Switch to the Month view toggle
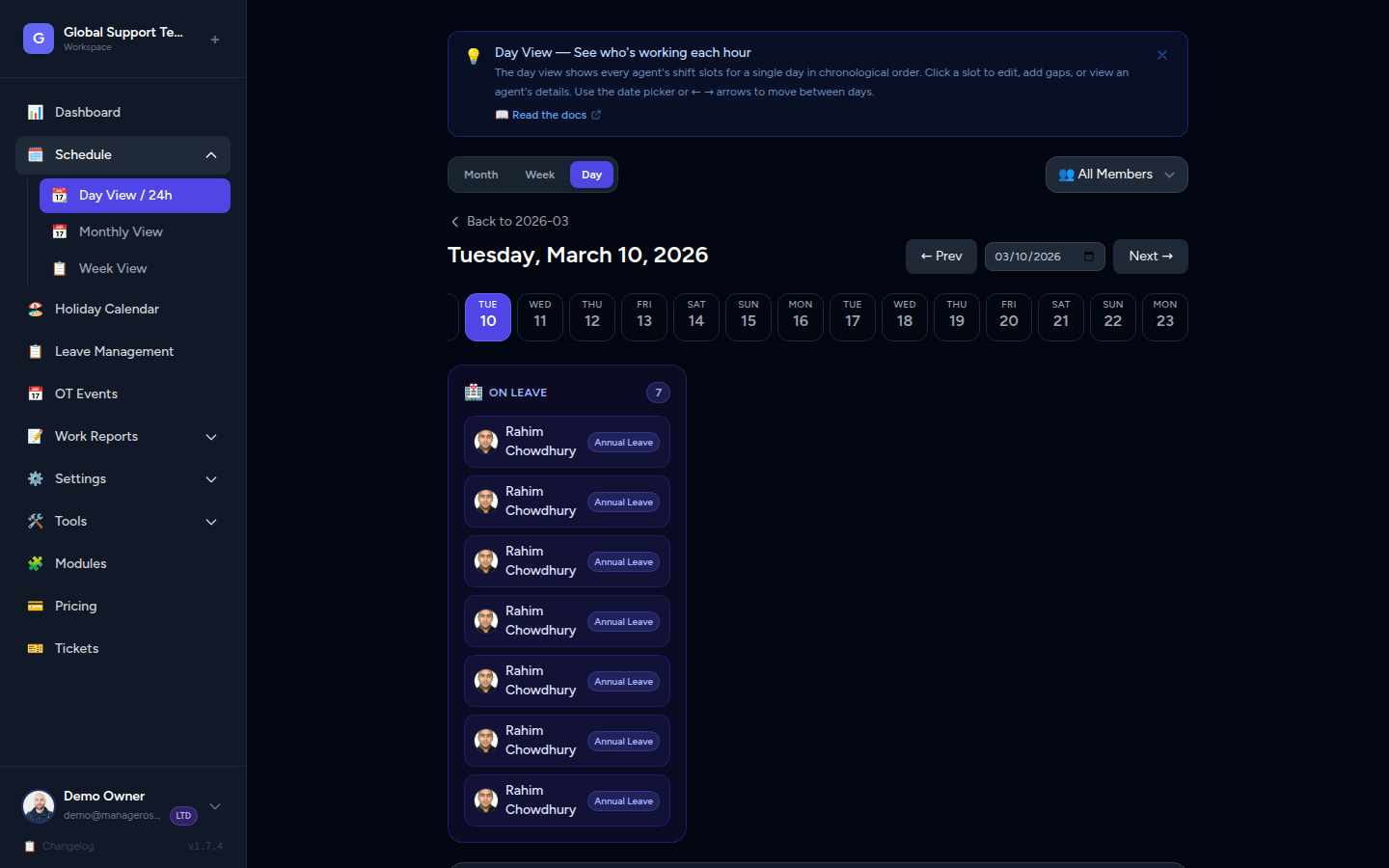The width and height of the screenshot is (1389, 868). coord(480,175)
